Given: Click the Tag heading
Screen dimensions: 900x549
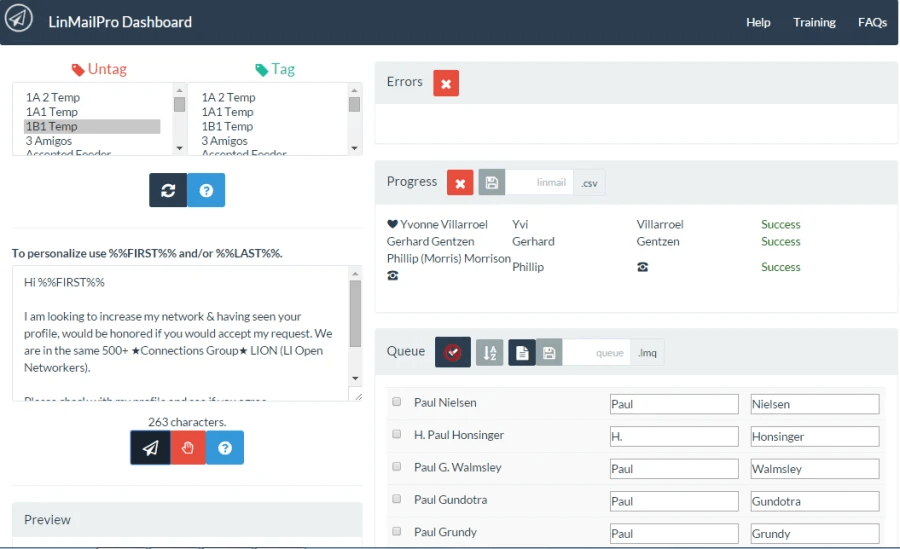Looking at the screenshot, I should click(x=283, y=69).
